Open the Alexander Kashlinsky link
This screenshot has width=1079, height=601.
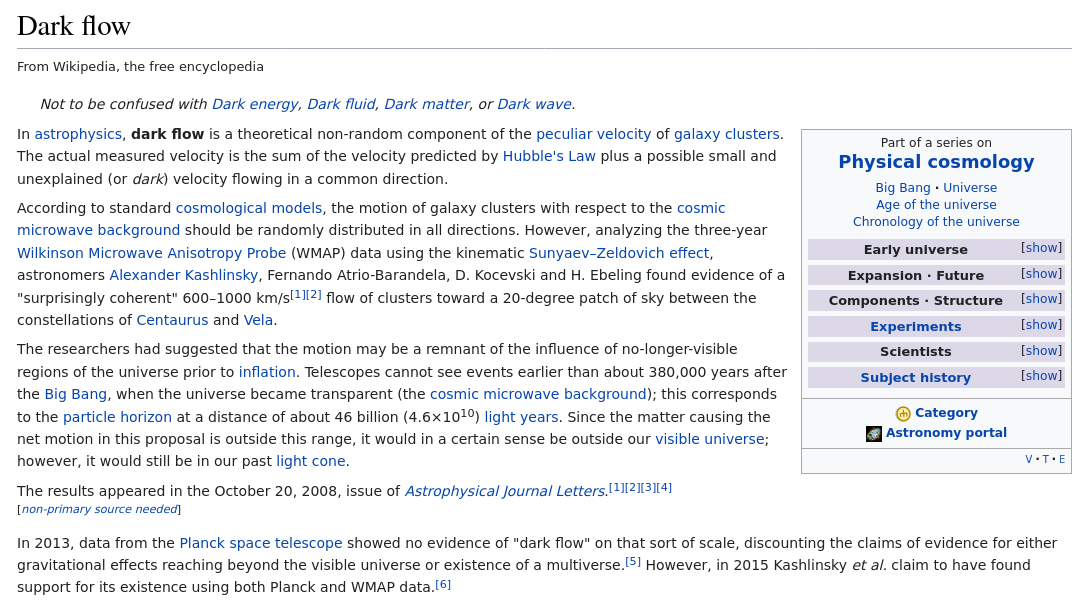coord(184,275)
